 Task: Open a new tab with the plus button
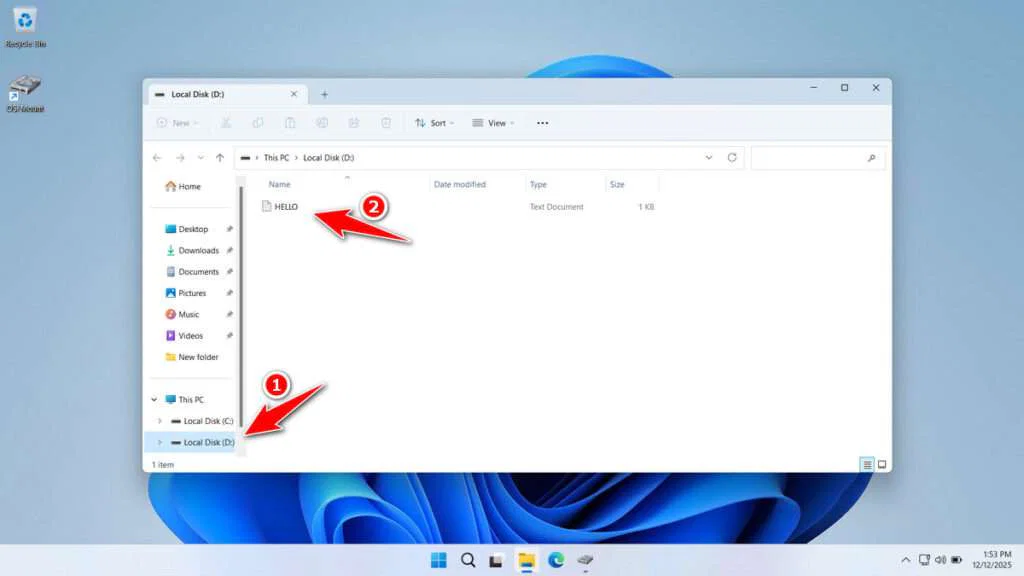(x=325, y=92)
